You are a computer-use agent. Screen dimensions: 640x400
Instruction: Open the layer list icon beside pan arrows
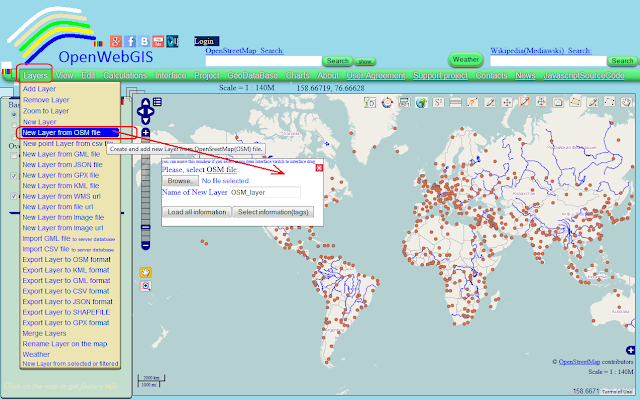[x=157, y=102]
